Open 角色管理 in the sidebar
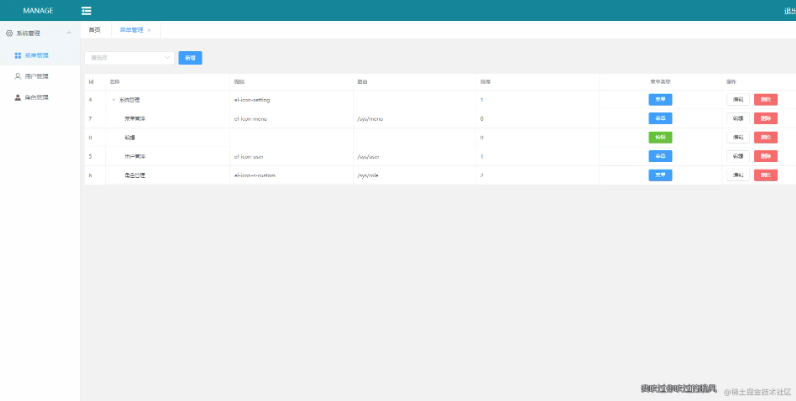 (x=40, y=97)
